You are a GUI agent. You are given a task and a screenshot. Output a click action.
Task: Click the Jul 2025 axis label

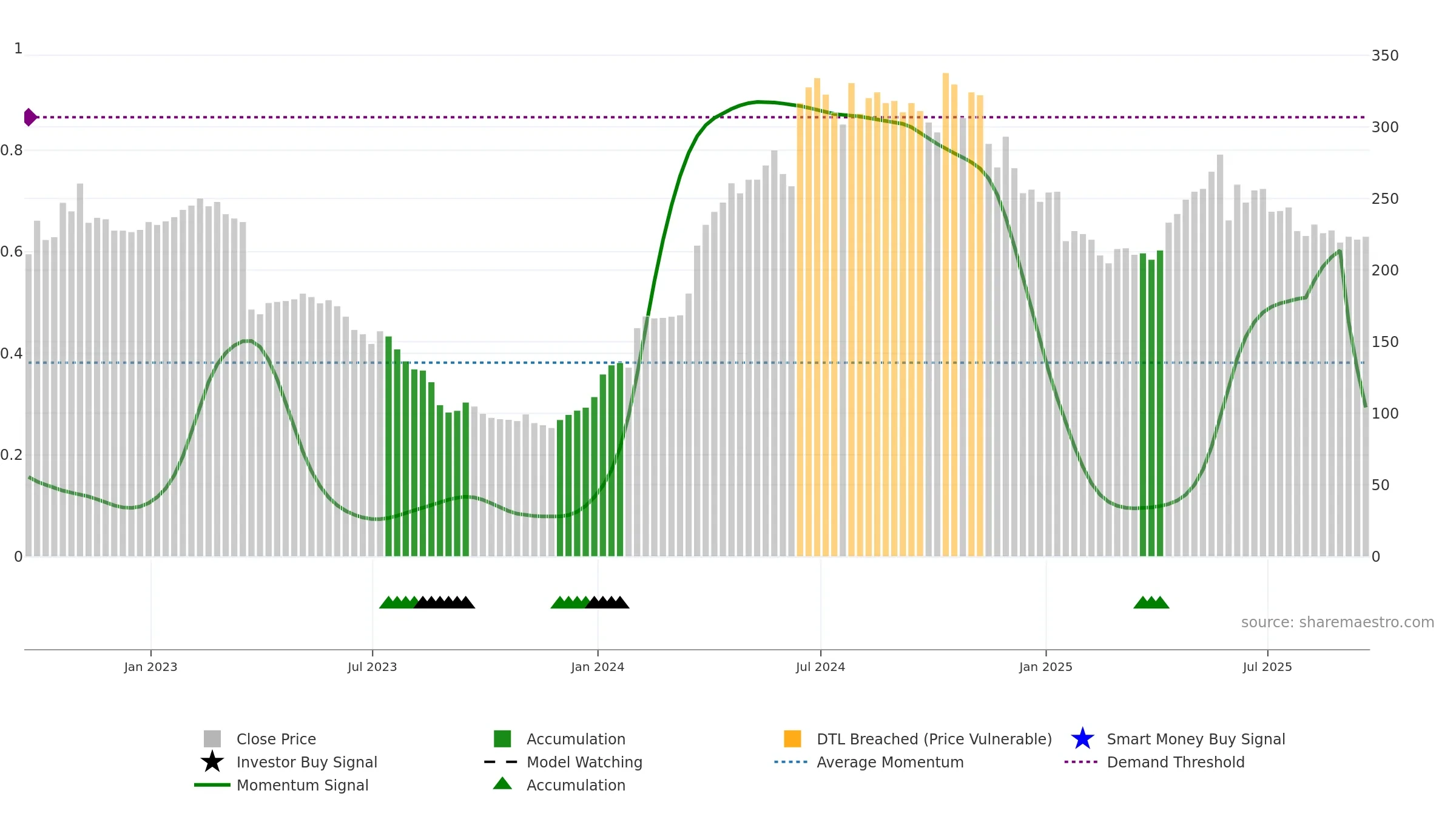pos(1267,667)
